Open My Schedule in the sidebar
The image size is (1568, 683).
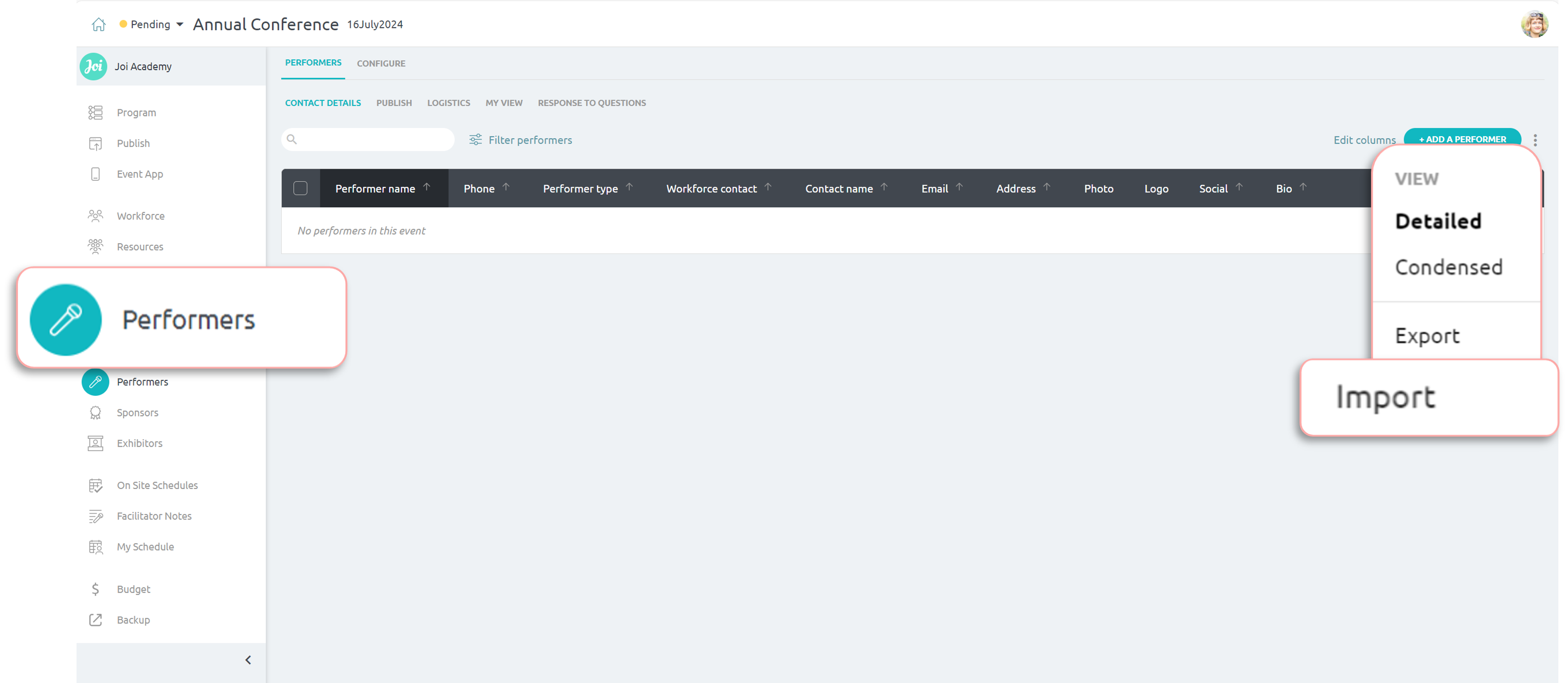[145, 547]
